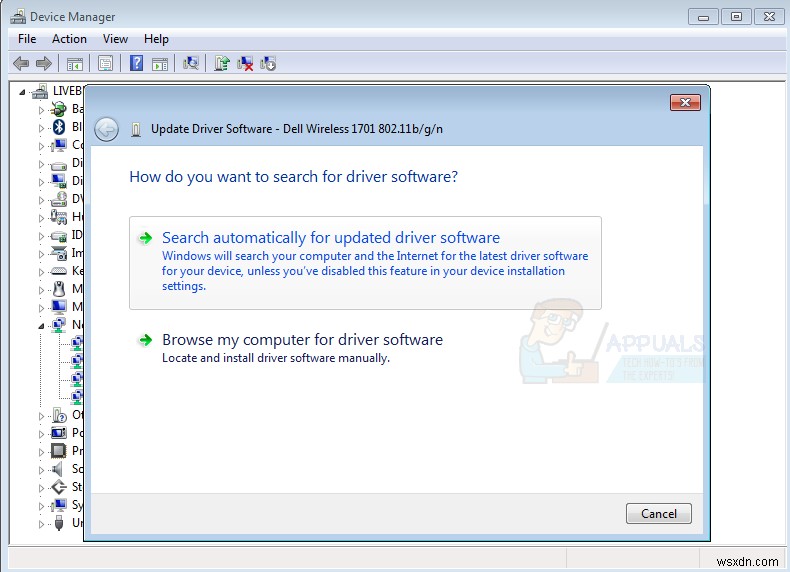Click the Cancel button
The height and width of the screenshot is (572, 790).
click(x=659, y=514)
